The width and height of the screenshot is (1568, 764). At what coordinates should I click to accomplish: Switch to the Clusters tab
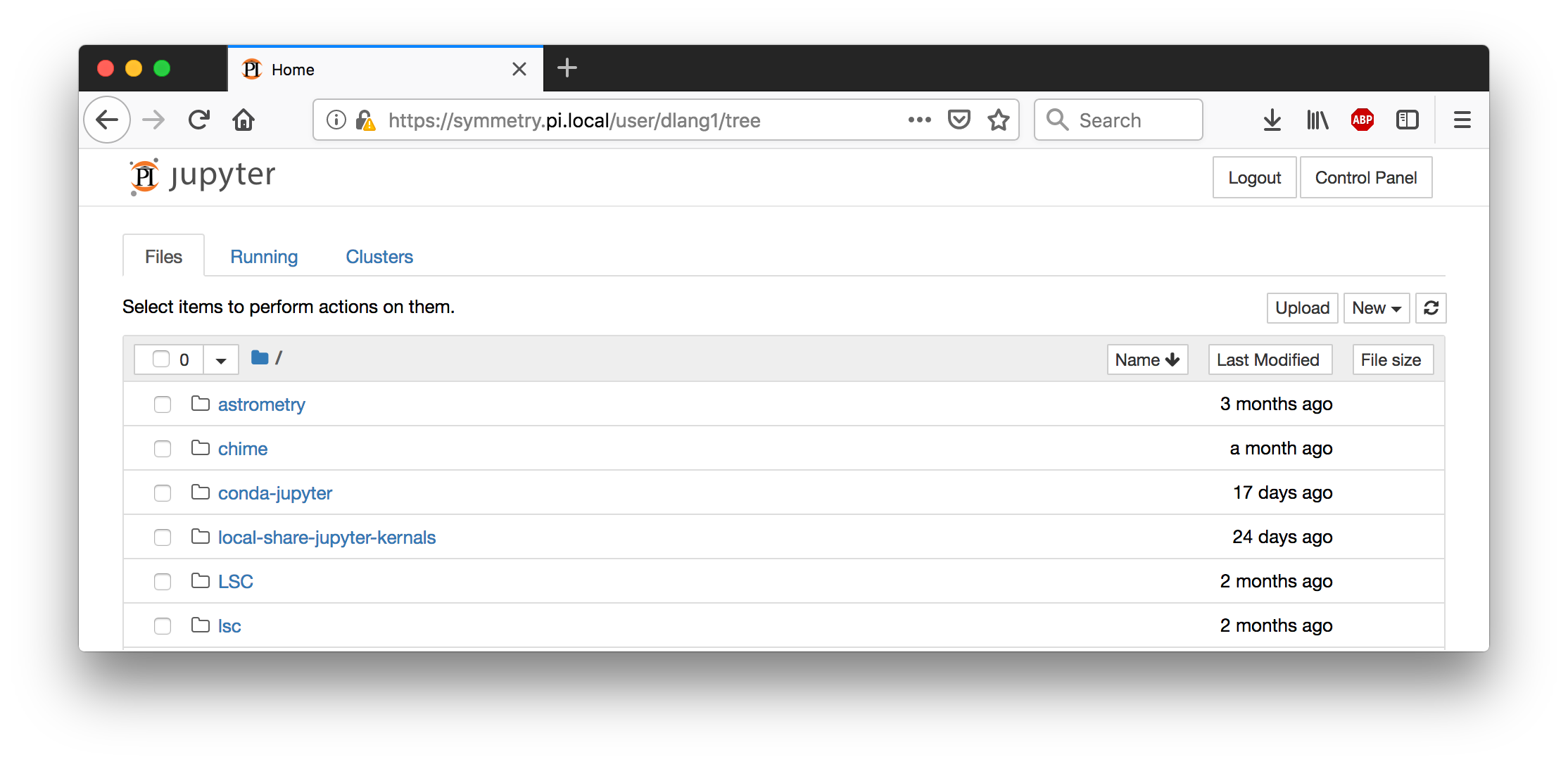pyautogui.click(x=380, y=257)
